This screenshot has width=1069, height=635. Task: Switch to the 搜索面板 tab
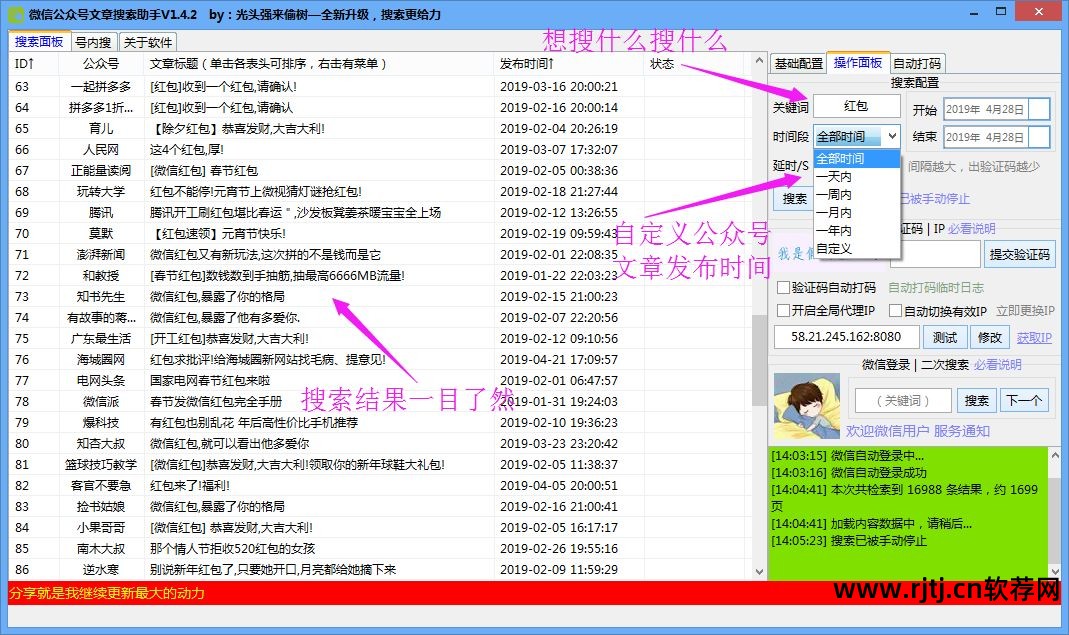point(39,42)
